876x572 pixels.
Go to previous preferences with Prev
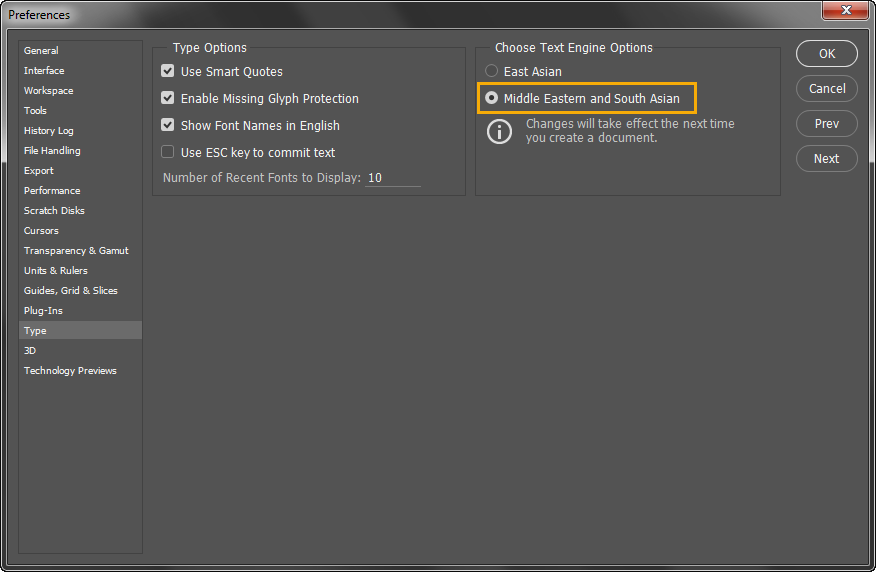point(826,124)
